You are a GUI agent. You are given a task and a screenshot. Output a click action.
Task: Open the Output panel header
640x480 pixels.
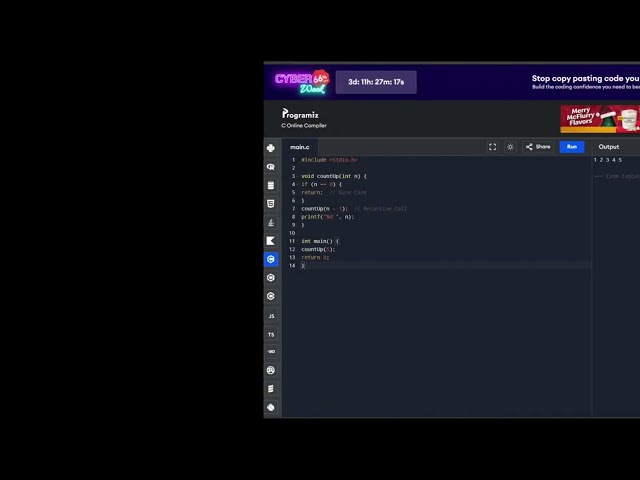click(609, 147)
